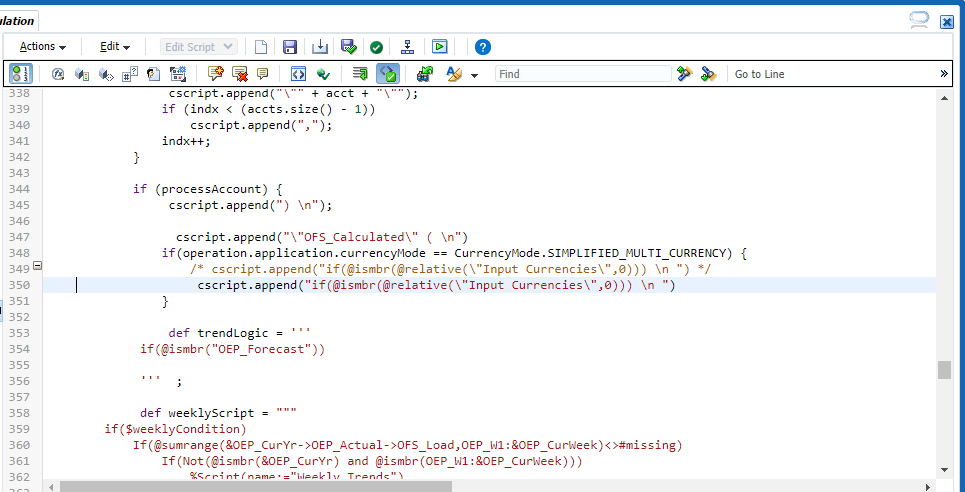Collapse the code block at line 349

[38, 266]
